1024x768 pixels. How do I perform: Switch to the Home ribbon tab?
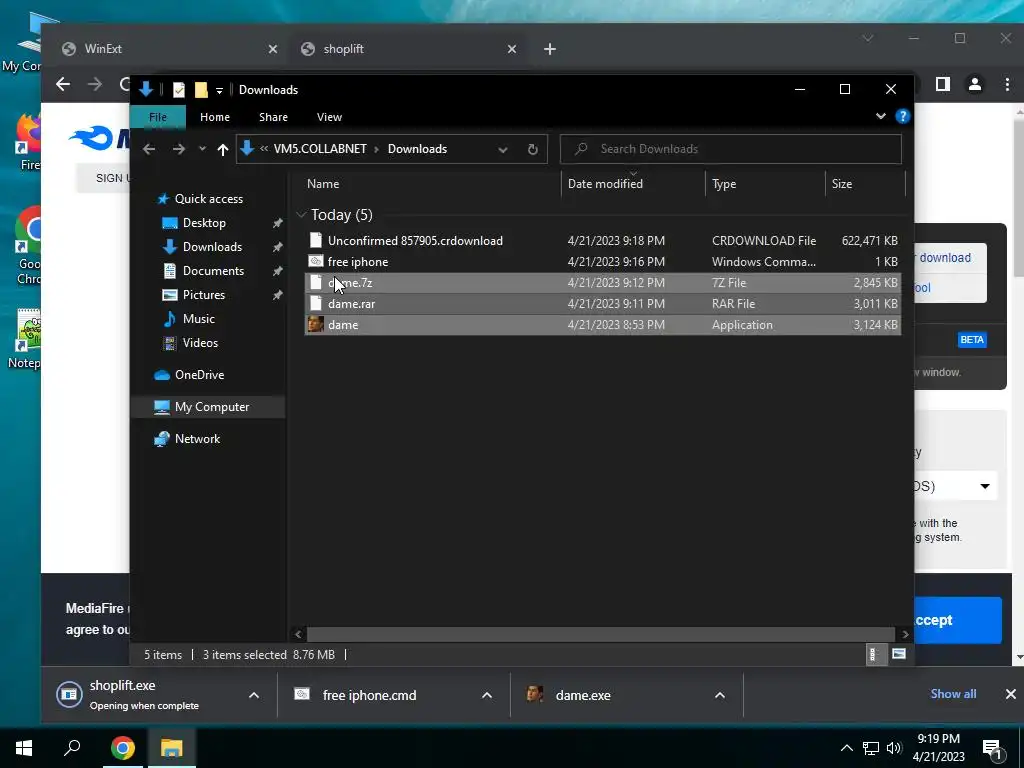215,117
